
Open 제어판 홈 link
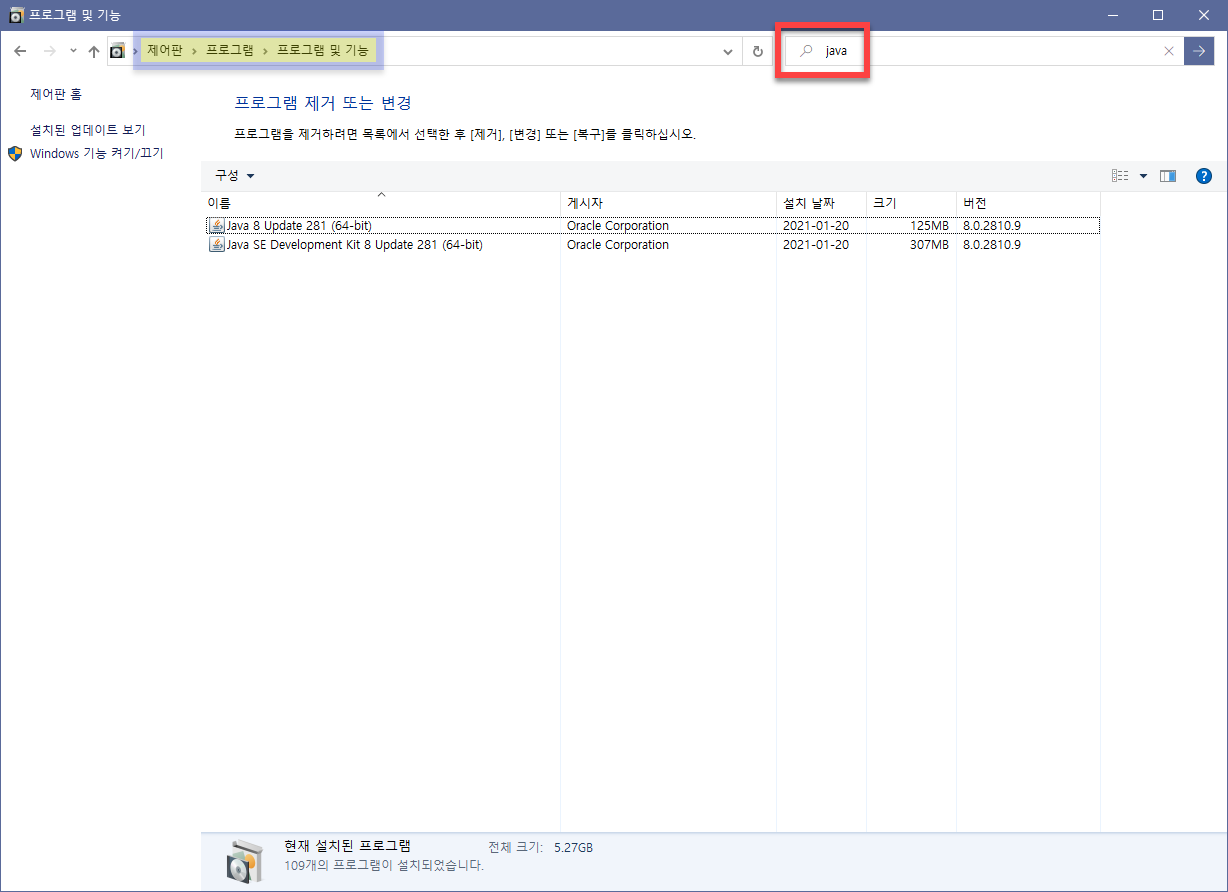point(56,94)
